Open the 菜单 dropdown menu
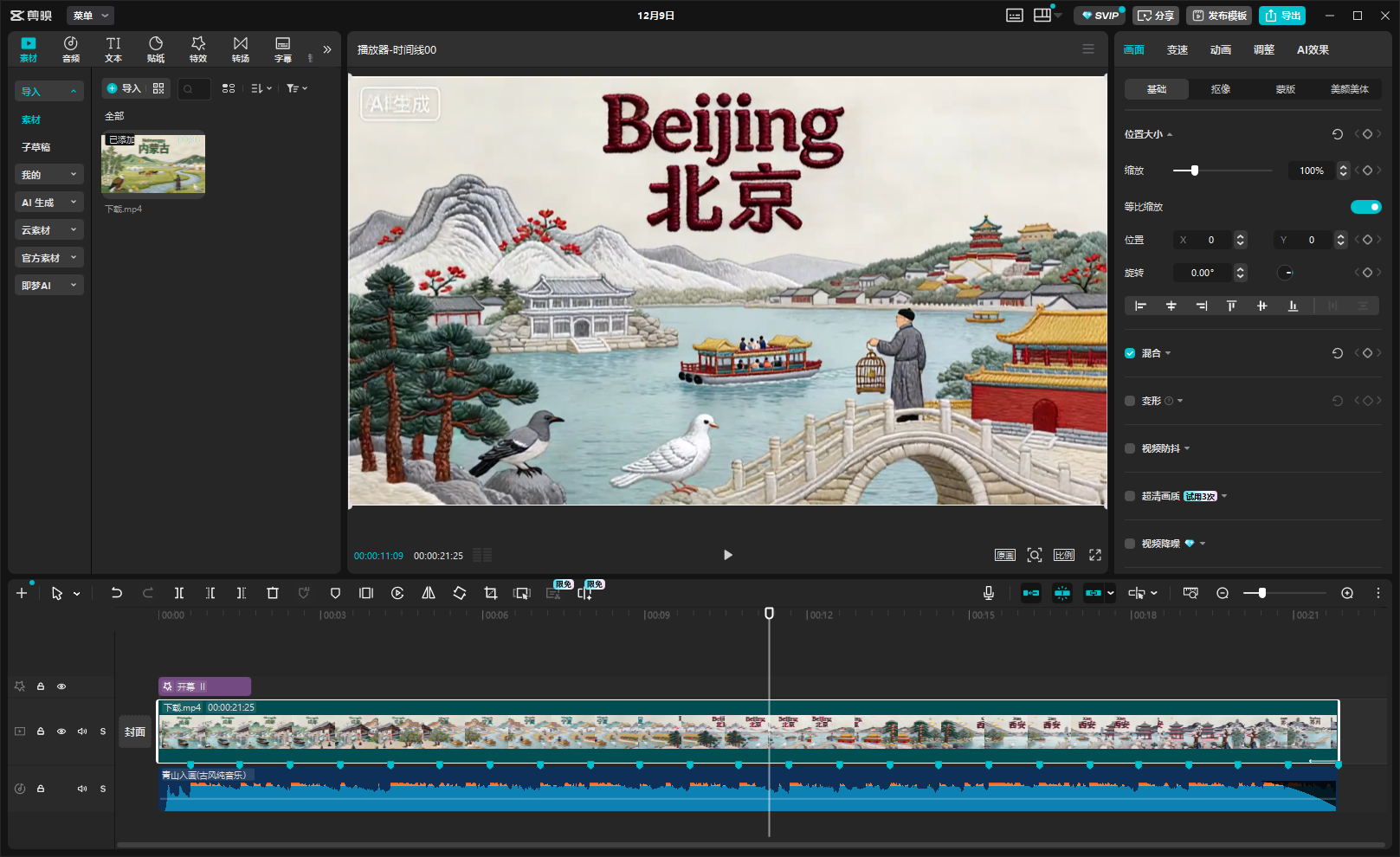 [x=90, y=16]
